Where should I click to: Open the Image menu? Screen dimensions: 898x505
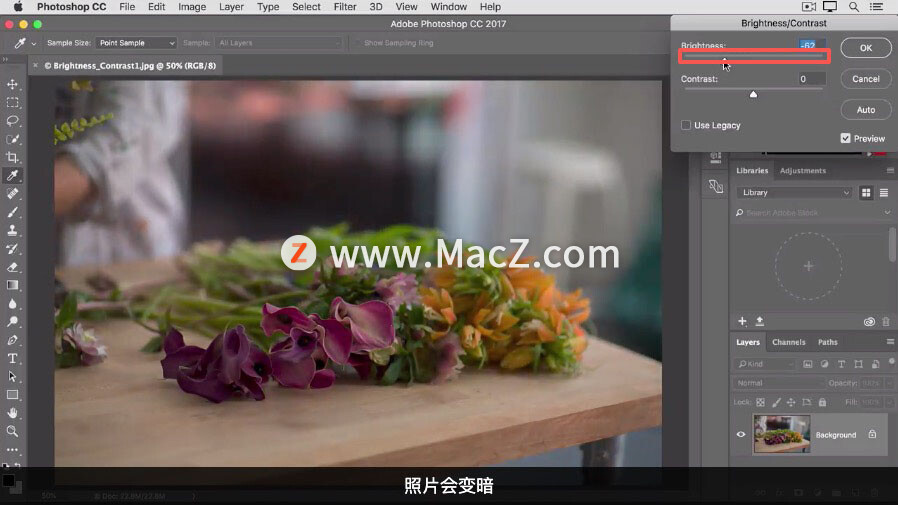pyautogui.click(x=192, y=7)
